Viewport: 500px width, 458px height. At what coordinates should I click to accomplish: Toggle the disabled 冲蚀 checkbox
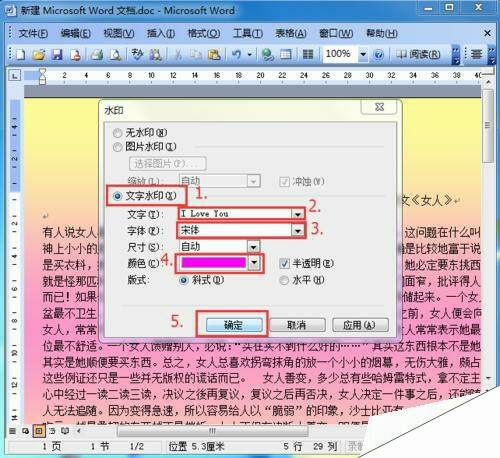tap(284, 182)
